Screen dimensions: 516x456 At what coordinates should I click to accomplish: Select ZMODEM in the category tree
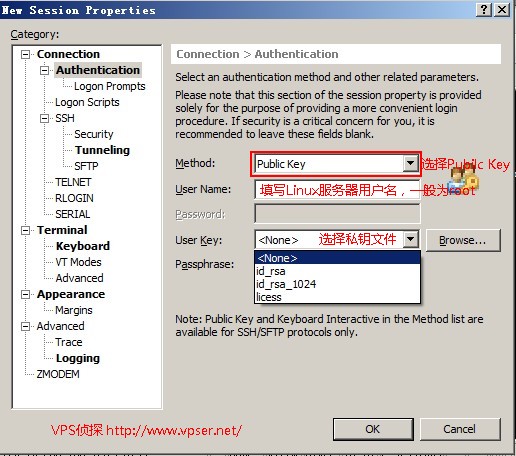[58, 374]
